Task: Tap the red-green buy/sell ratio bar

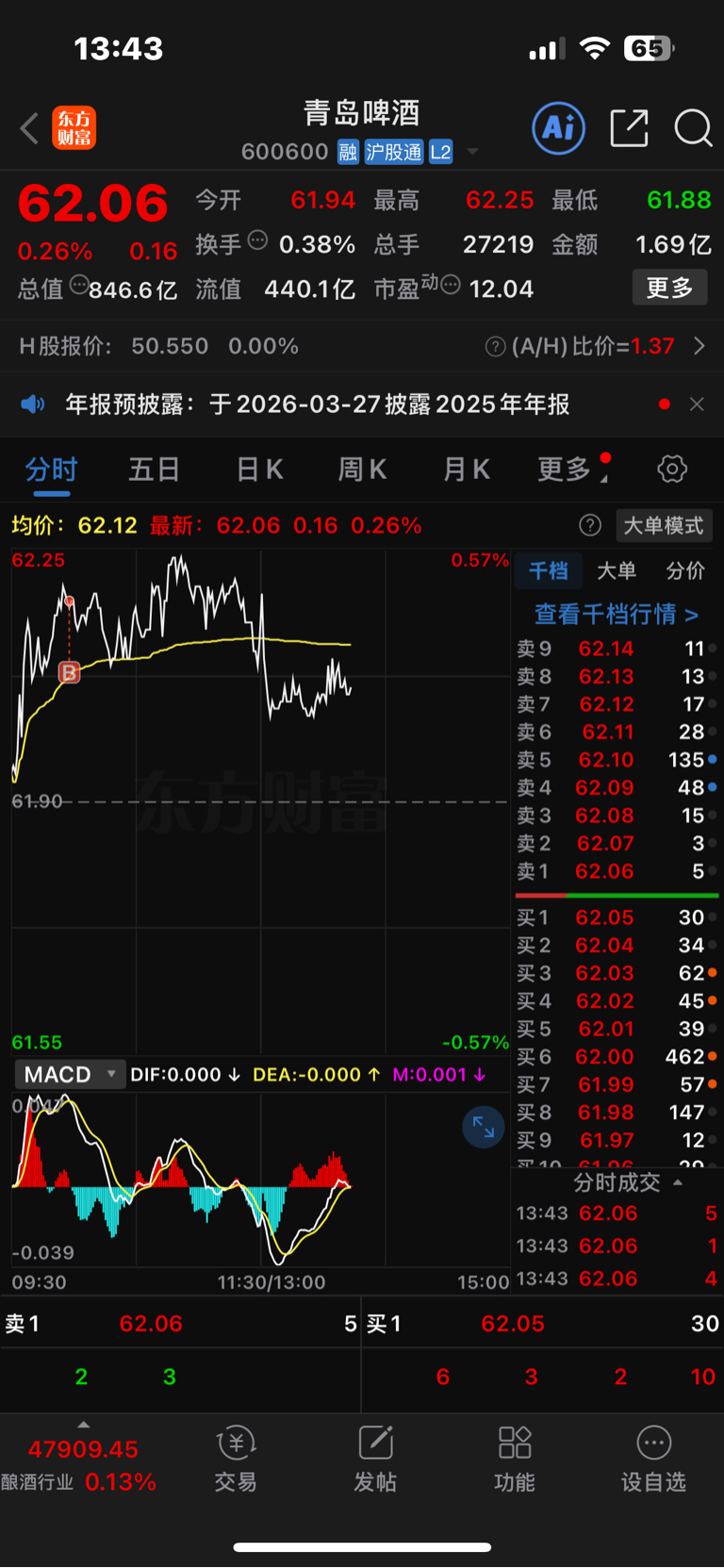Action: [x=617, y=895]
